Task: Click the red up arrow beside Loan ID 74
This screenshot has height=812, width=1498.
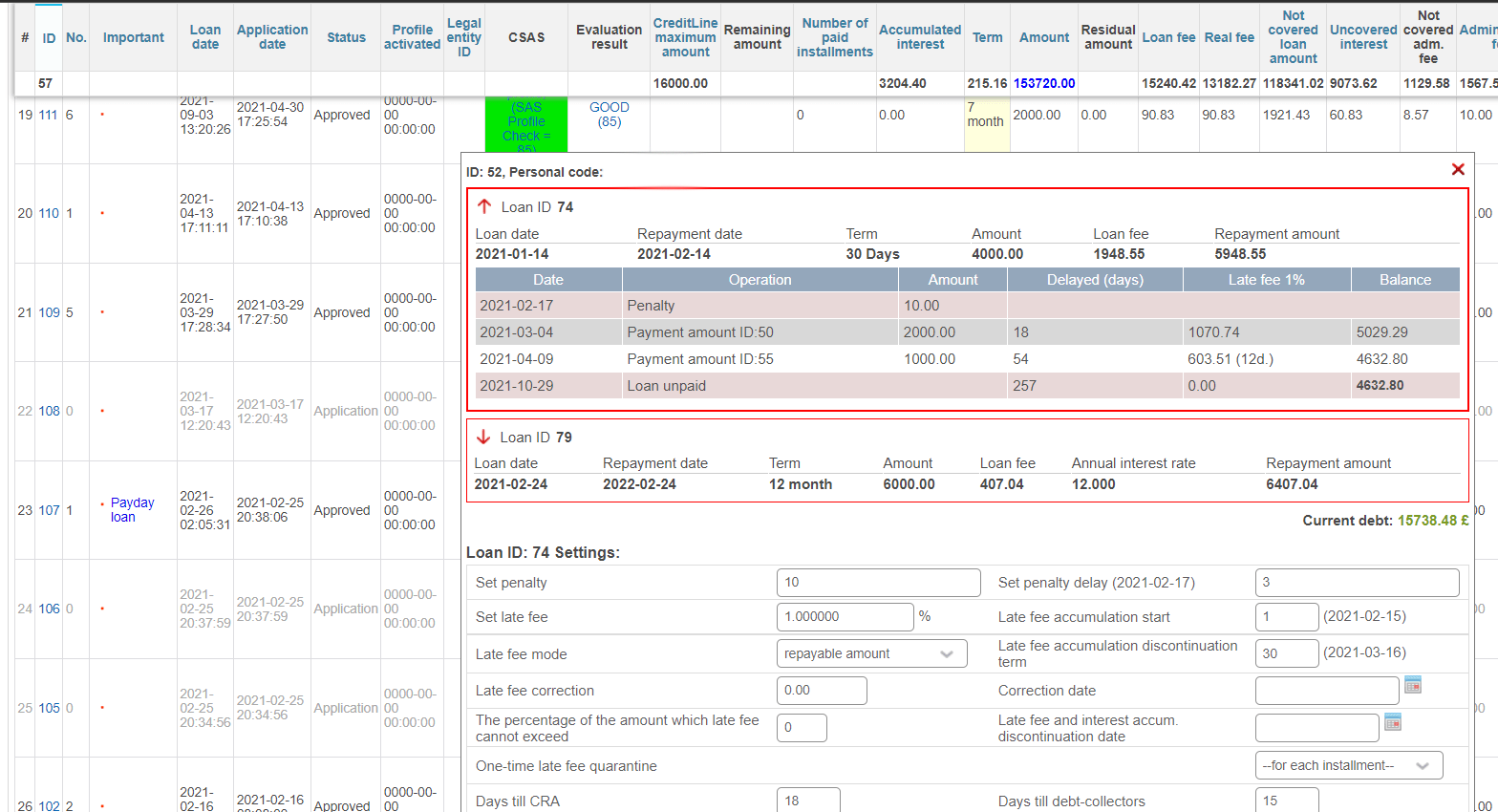Action: pyautogui.click(x=484, y=206)
